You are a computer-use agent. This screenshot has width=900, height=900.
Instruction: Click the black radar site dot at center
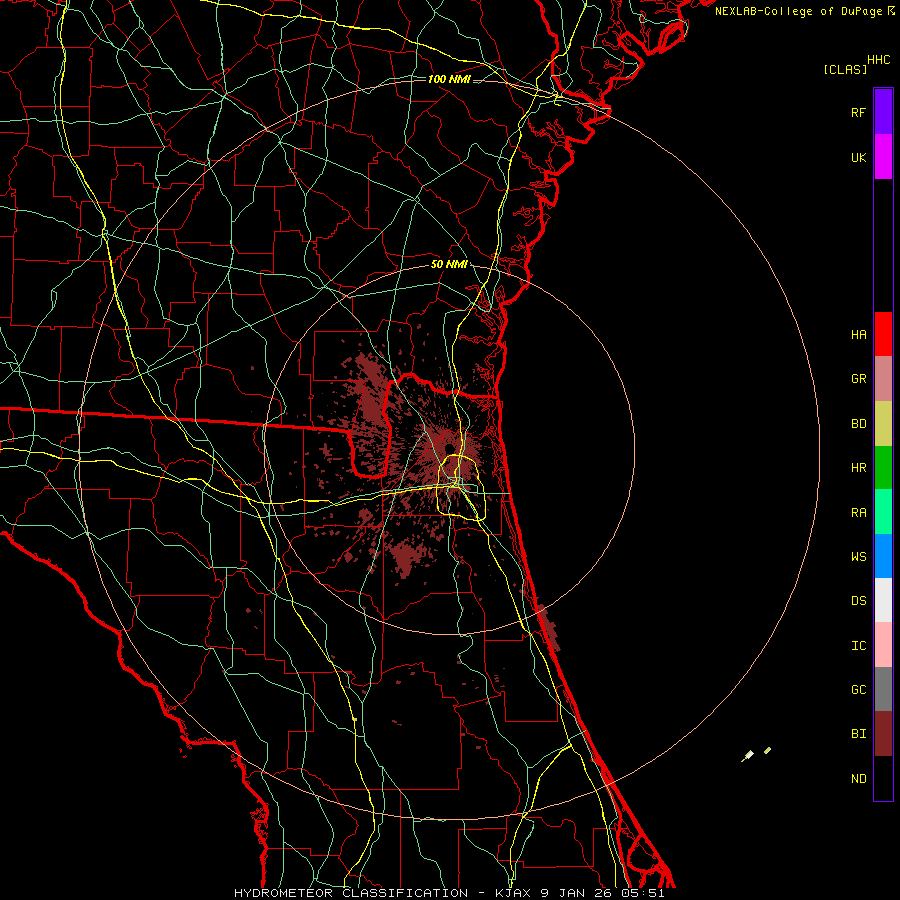pyautogui.click(x=449, y=449)
